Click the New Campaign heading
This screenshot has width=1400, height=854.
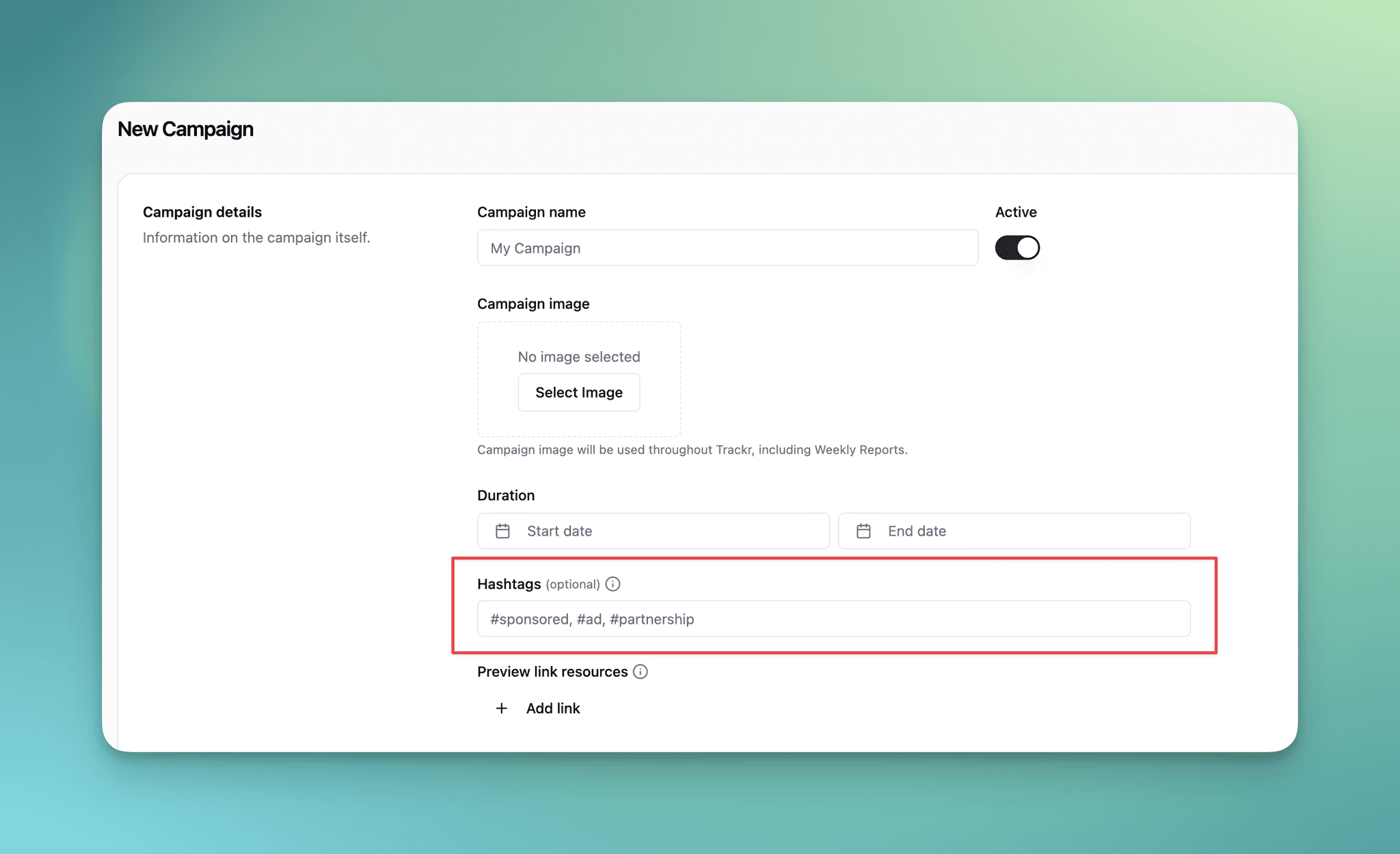pos(185,129)
